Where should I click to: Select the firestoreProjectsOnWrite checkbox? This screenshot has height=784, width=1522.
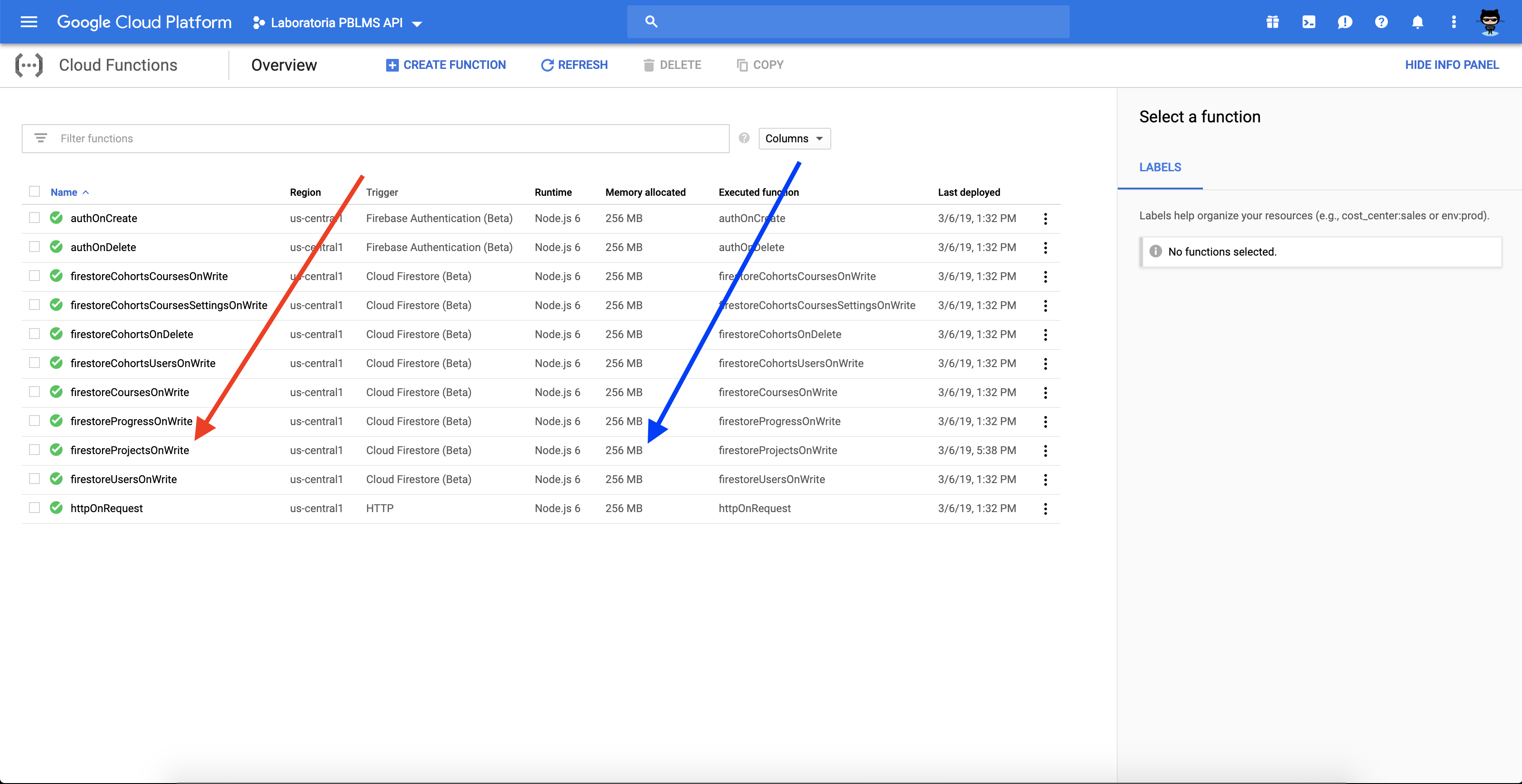(x=34, y=450)
